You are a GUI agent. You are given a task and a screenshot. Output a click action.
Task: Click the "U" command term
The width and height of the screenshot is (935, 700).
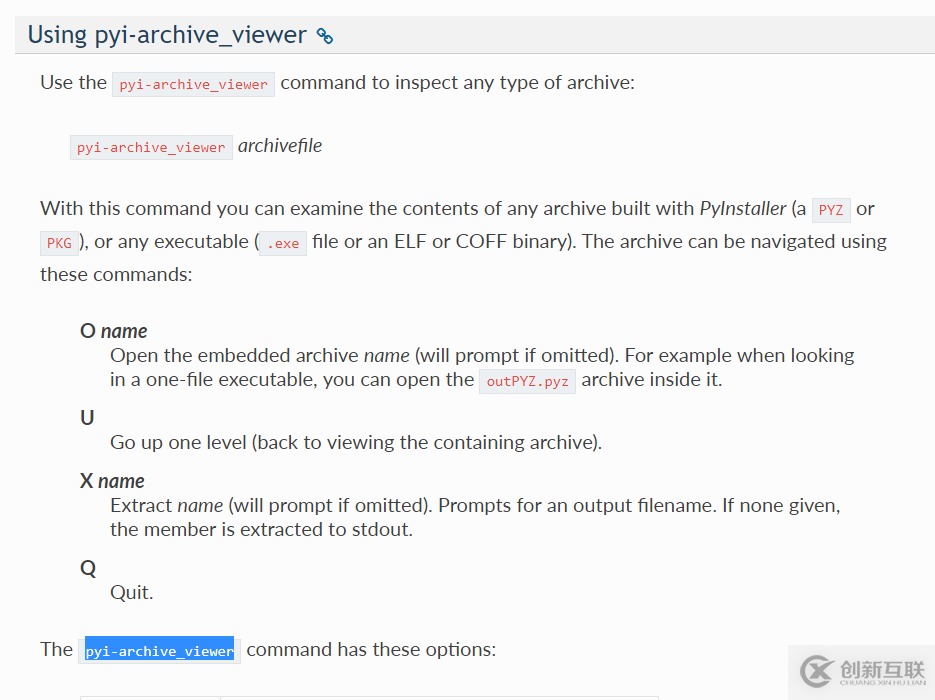[x=87, y=418]
